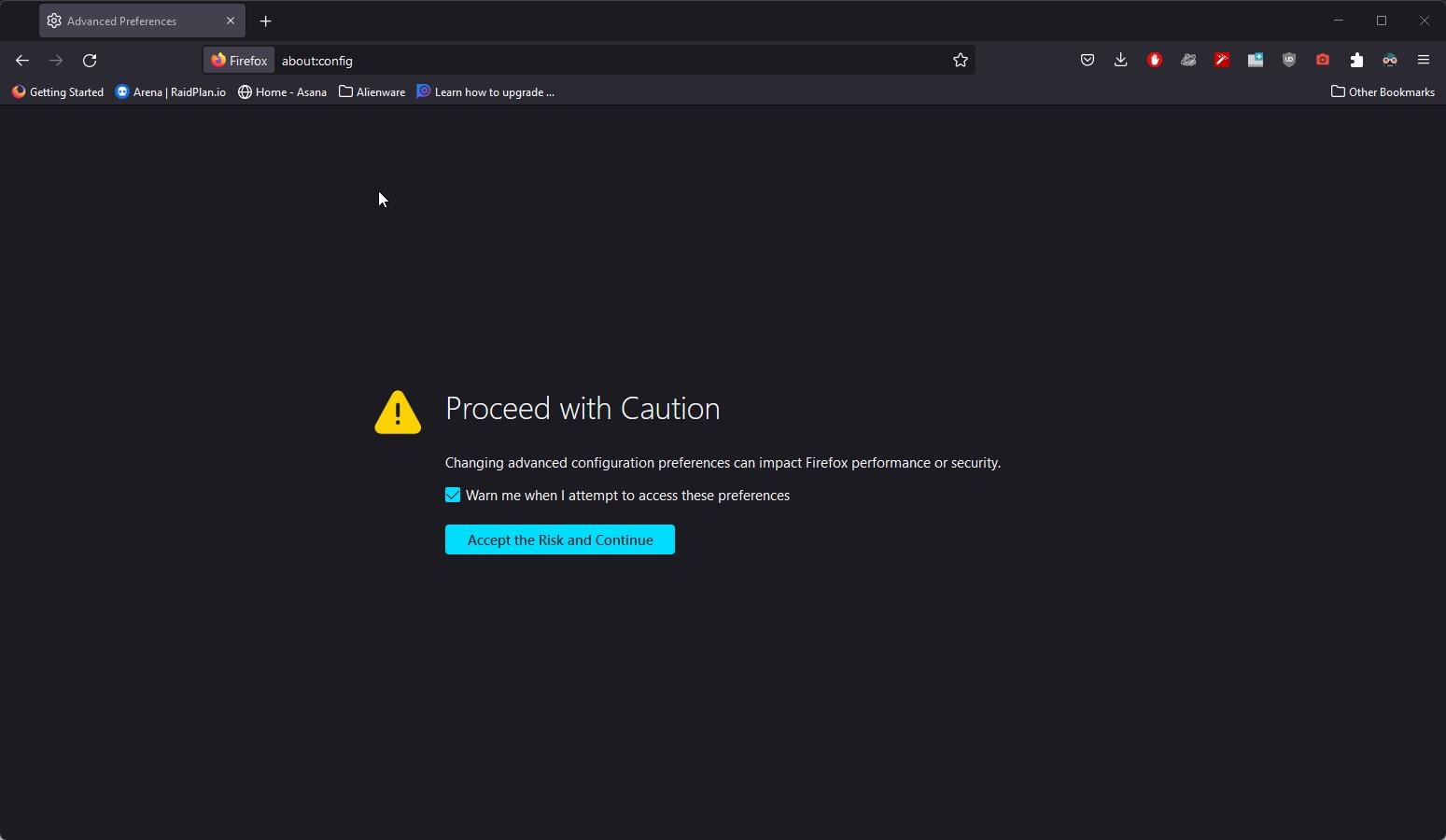1446x840 pixels.
Task: Open the Arena | RaidPlan.io bookmark
Action: (x=171, y=92)
